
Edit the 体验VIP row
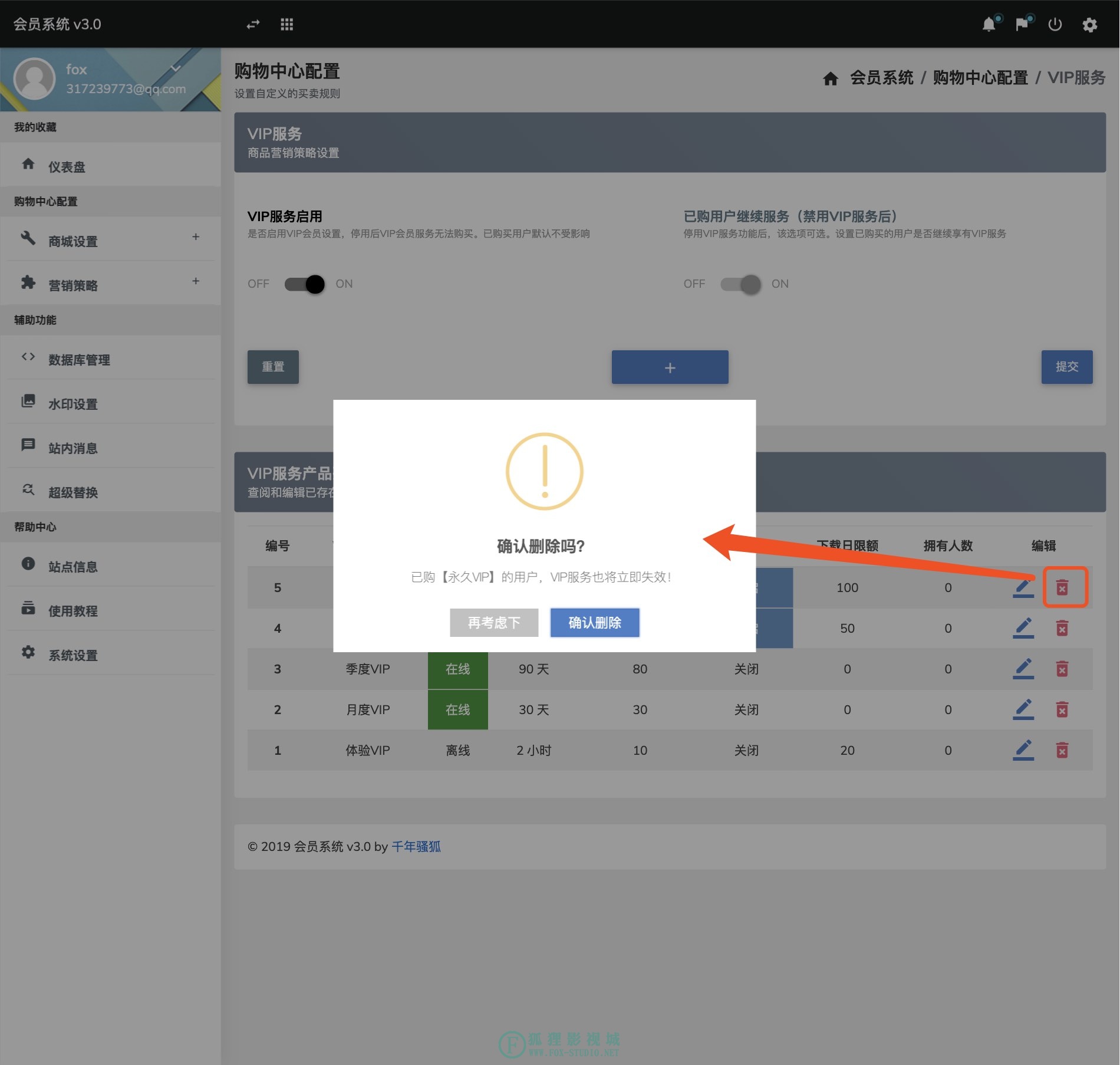tap(1023, 750)
